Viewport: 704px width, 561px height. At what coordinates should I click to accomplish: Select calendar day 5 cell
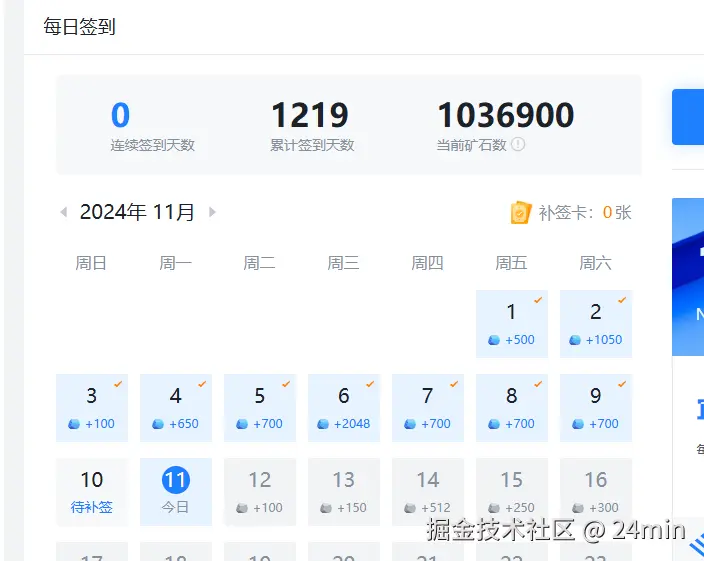pos(260,408)
